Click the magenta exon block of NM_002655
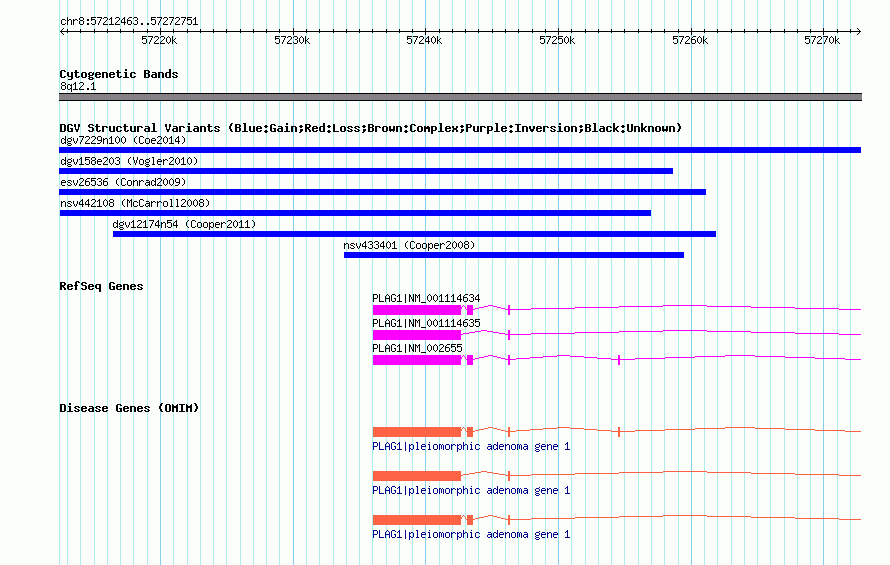This screenshot has width=890, height=565. [417, 359]
